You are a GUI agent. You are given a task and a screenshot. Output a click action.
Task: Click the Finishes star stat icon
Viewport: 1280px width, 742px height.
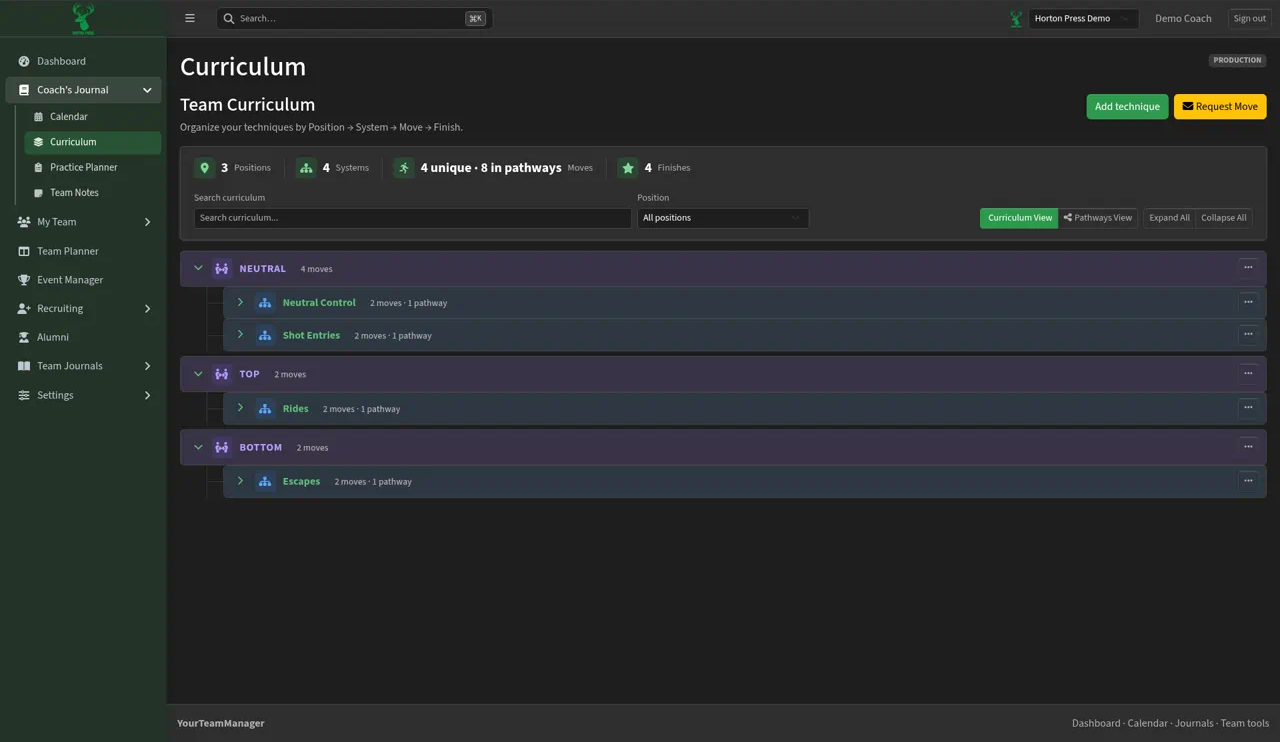pos(628,168)
